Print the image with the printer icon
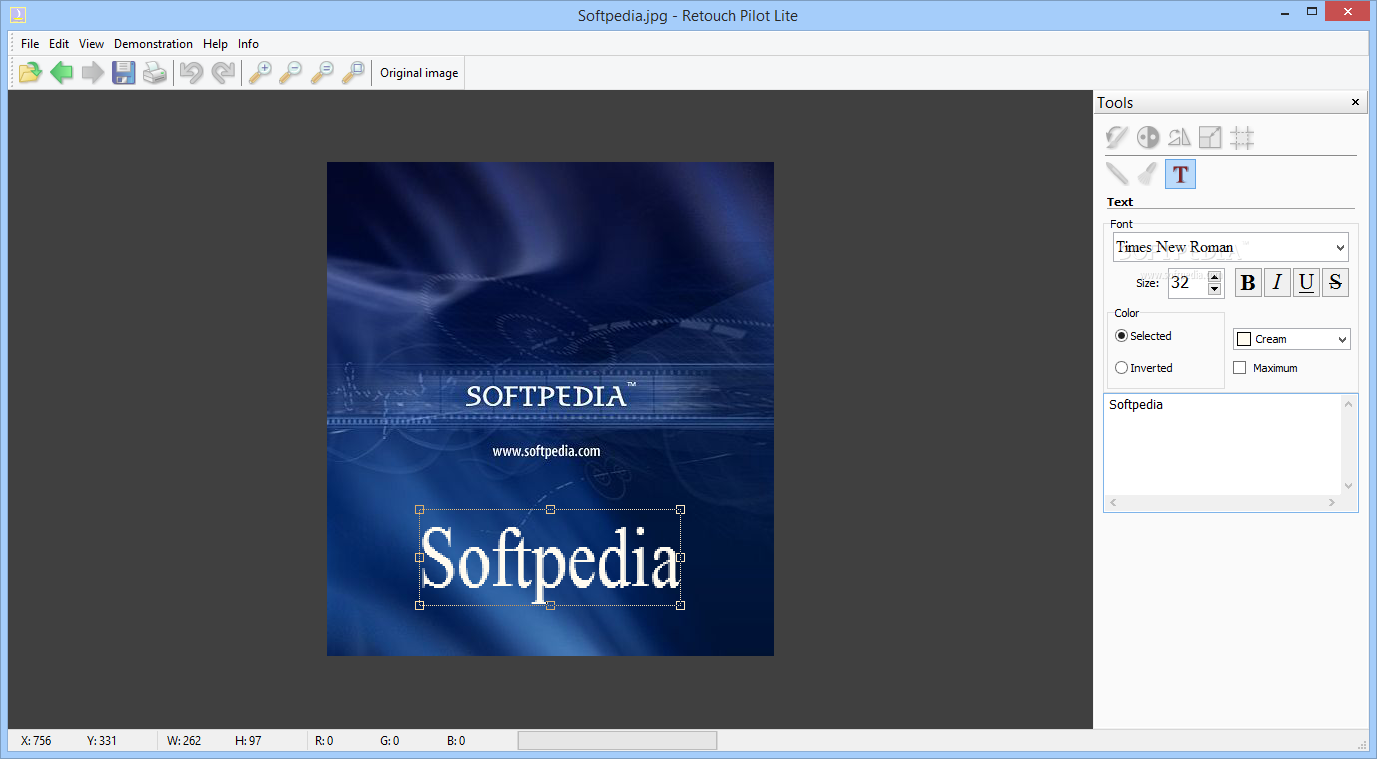Image resolution: width=1377 pixels, height=759 pixels. click(x=155, y=72)
